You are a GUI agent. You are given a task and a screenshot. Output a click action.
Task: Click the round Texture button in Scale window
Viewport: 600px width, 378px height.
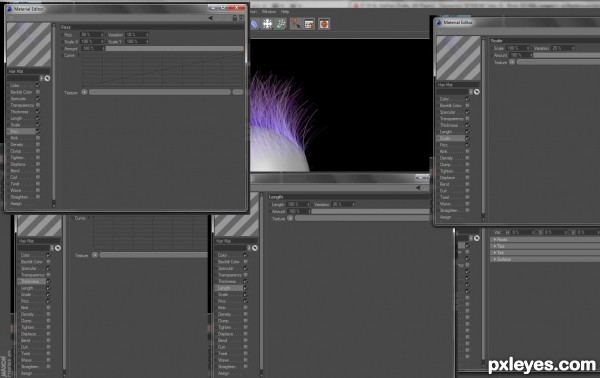(x=512, y=62)
